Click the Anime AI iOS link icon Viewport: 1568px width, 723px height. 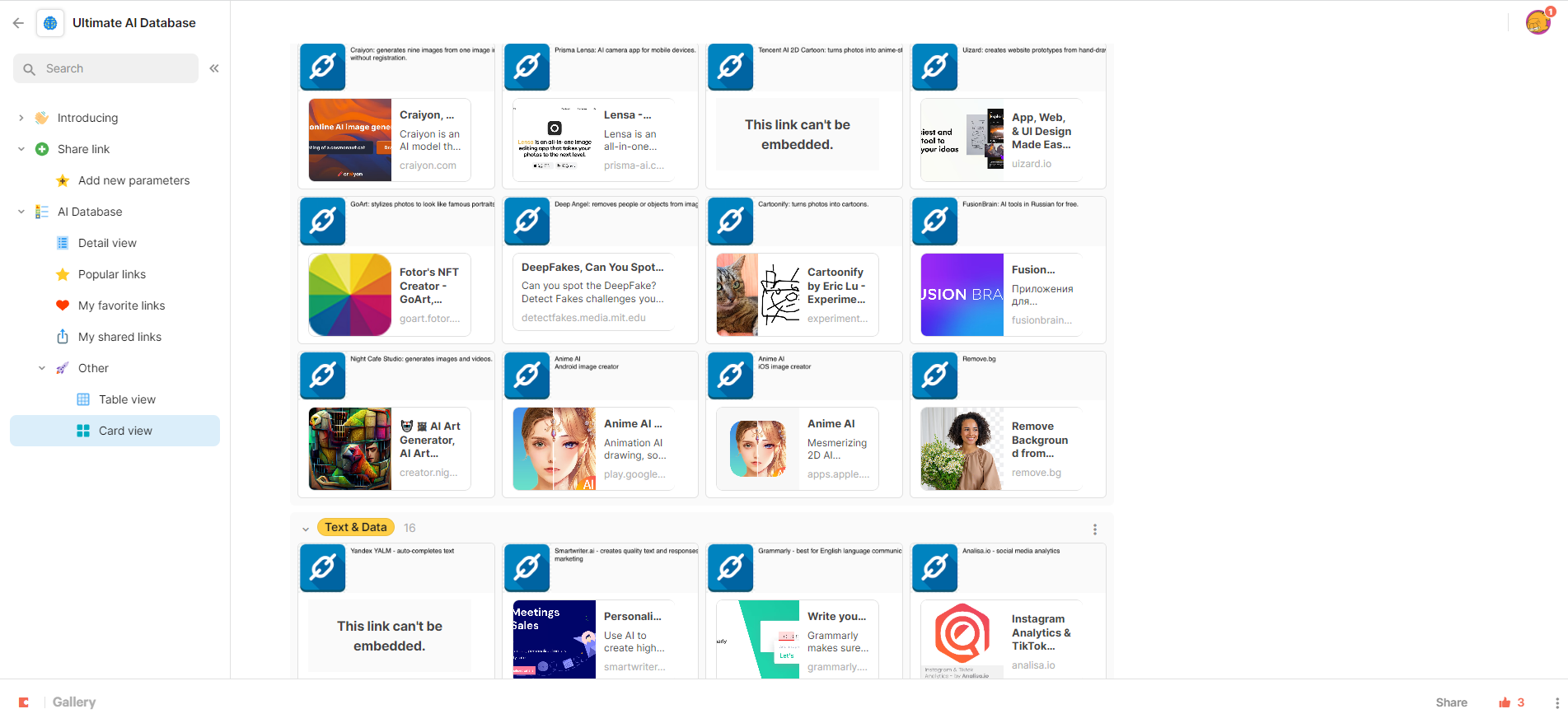coord(731,375)
